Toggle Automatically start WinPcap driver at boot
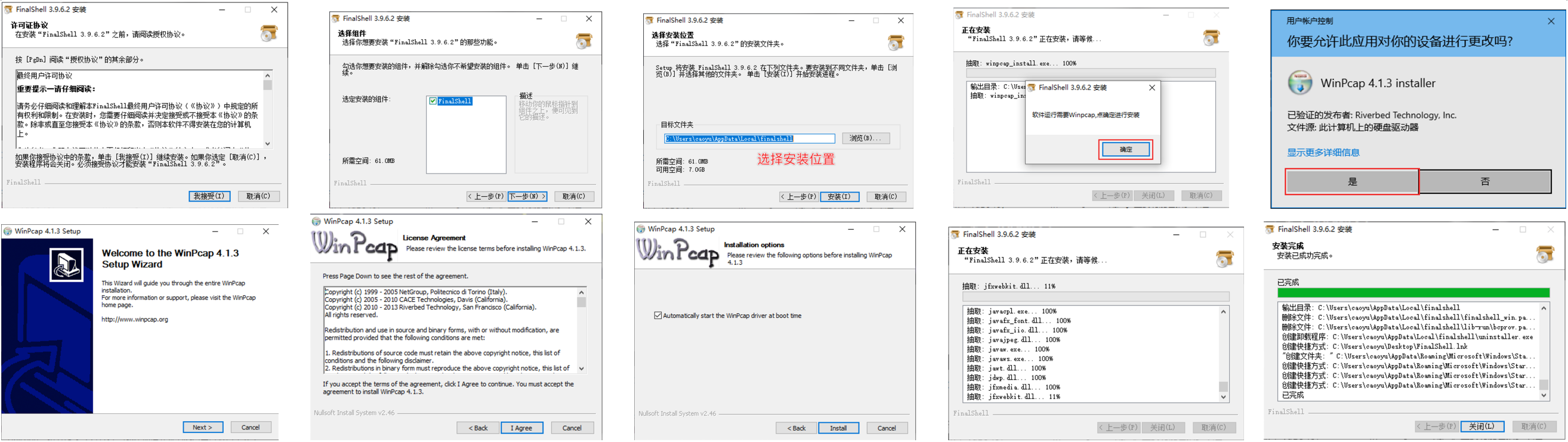Image resolution: width=1568 pixels, height=442 pixels. click(658, 316)
